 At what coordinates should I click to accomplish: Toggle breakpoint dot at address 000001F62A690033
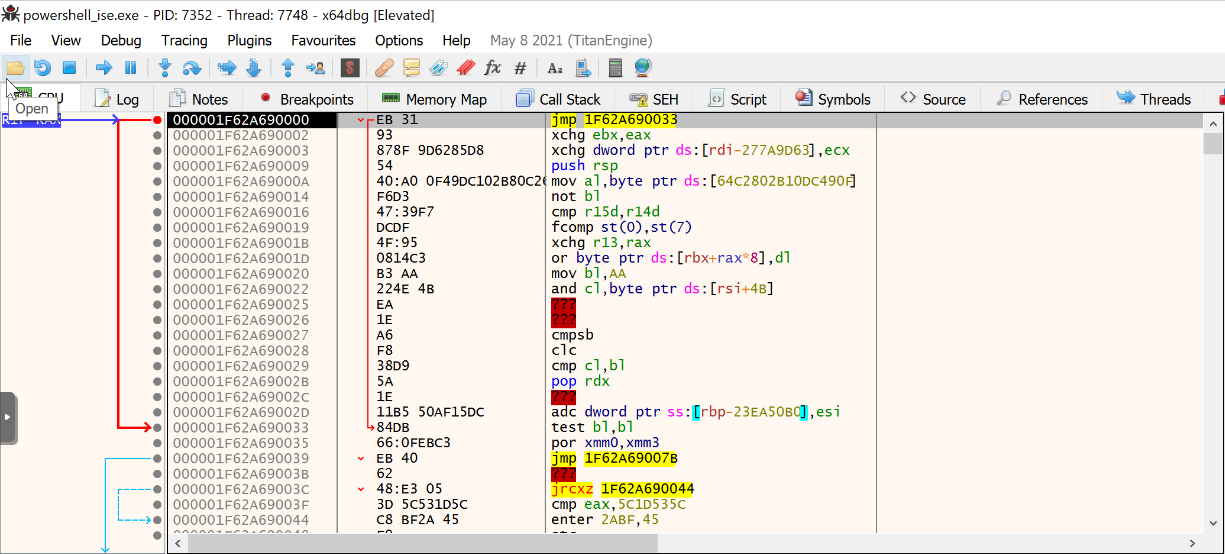(157, 428)
